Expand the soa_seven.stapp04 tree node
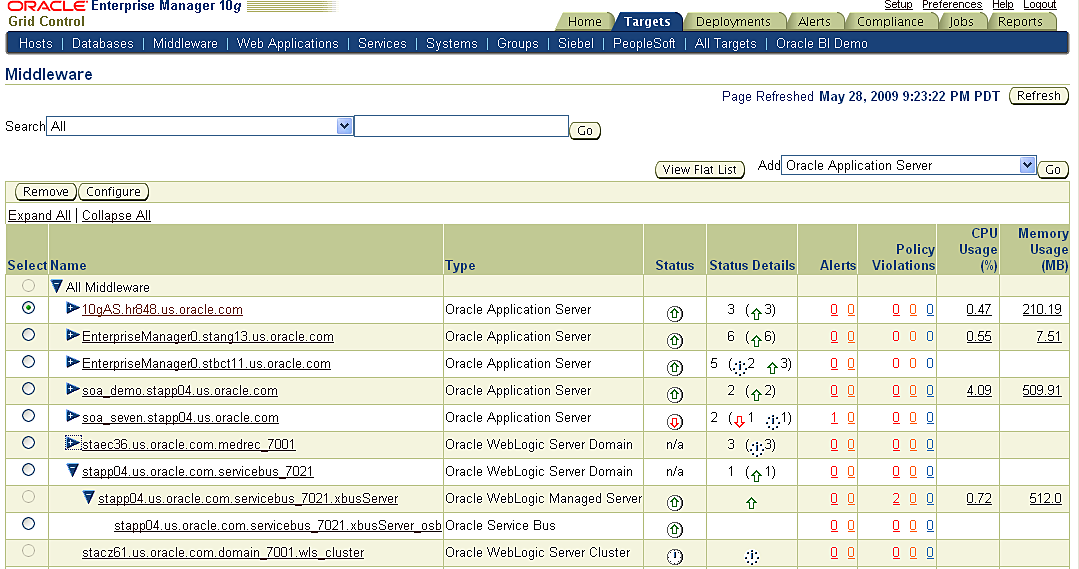This screenshot has height=569, width=1079. coord(72,416)
